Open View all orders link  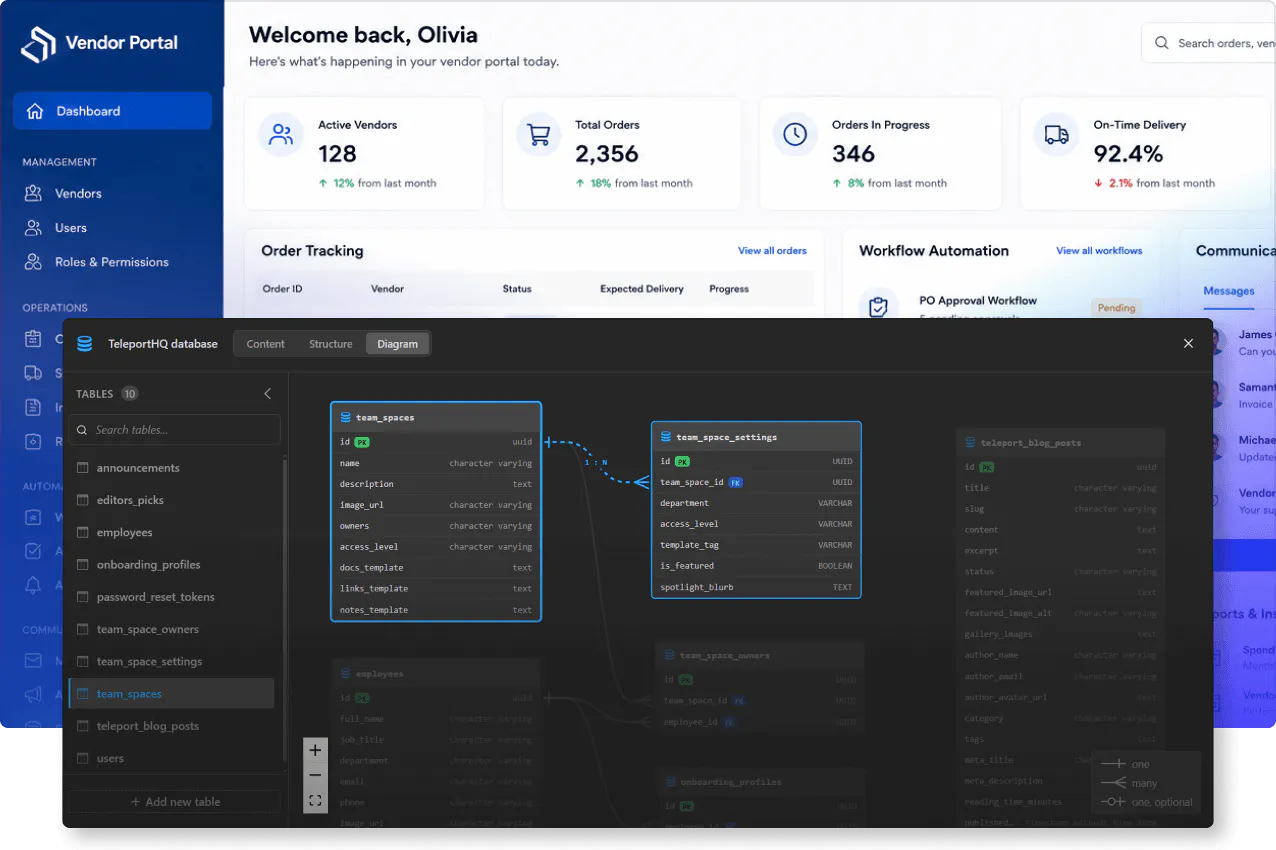772,251
